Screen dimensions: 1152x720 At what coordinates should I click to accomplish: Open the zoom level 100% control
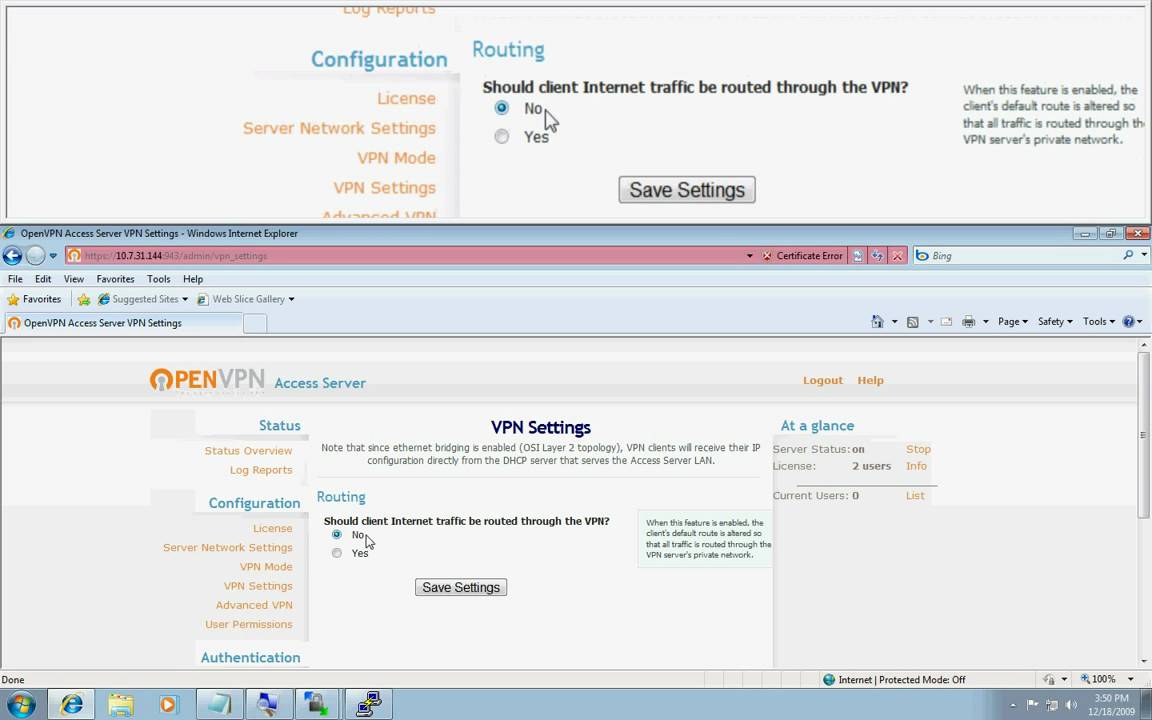point(1098,679)
